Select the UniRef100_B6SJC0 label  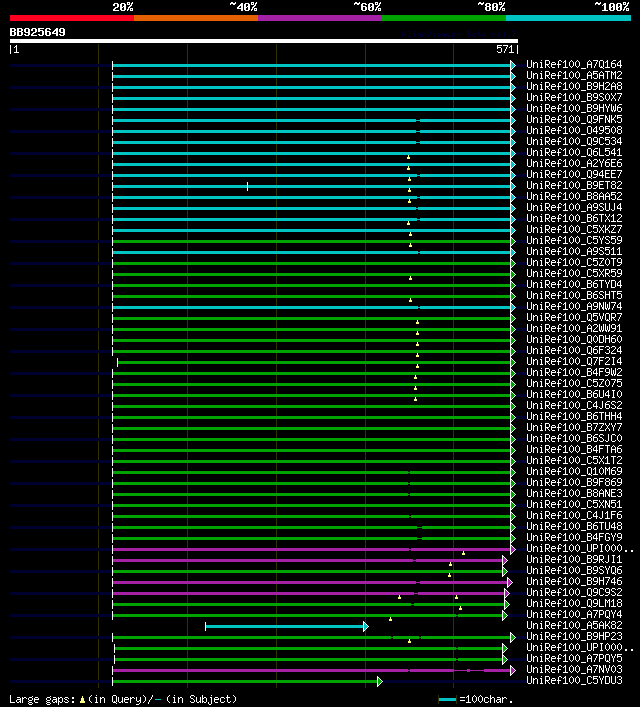pyautogui.click(x=574, y=439)
